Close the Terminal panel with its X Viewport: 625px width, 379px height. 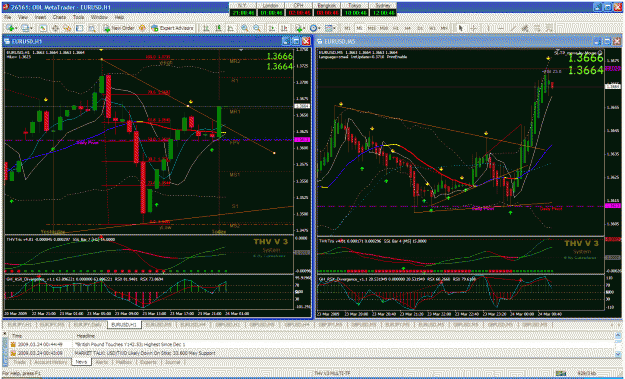coord(5,333)
